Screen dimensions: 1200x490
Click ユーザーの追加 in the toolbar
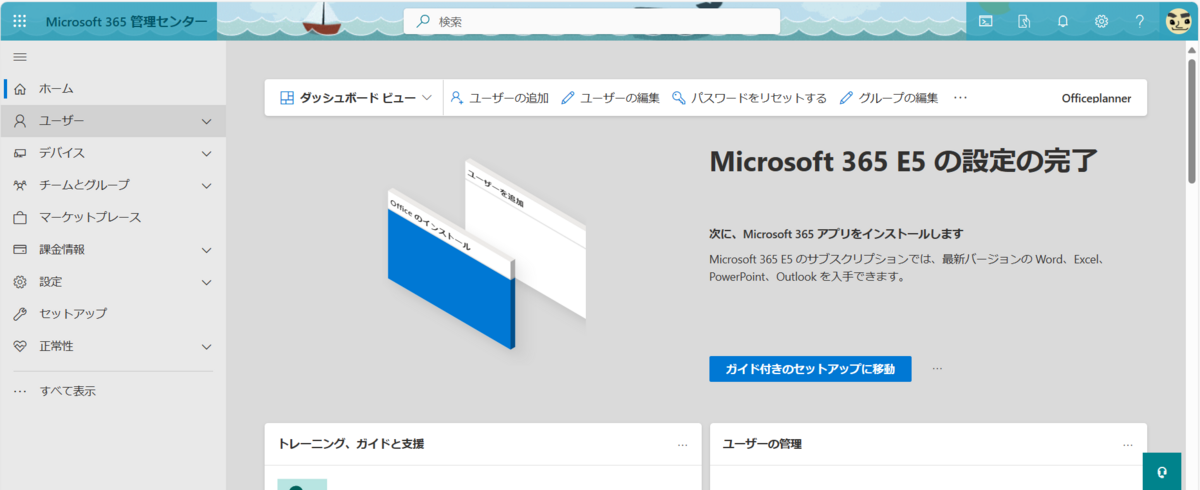499,98
